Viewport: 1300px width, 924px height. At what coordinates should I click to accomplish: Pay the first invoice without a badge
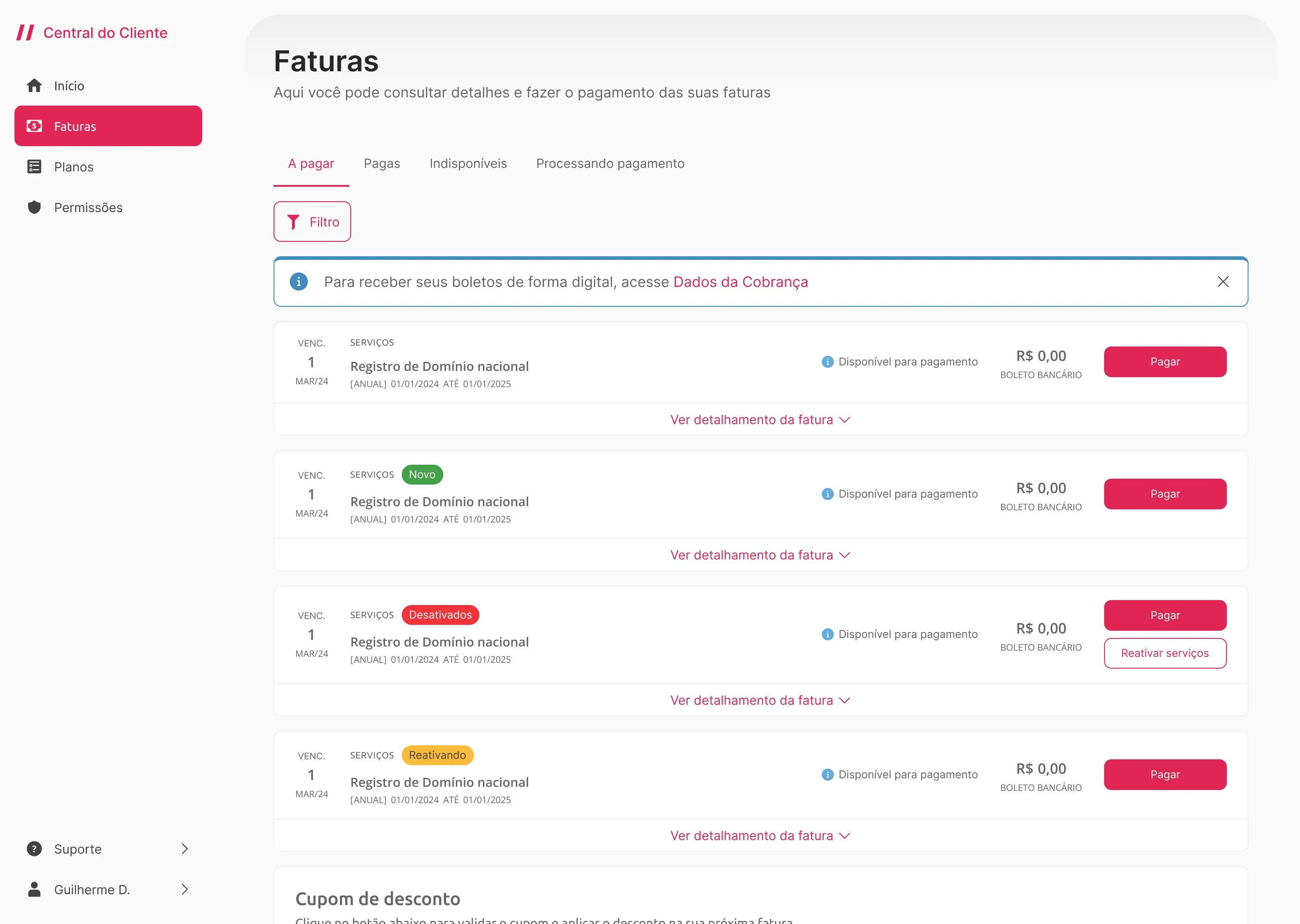(x=1165, y=362)
